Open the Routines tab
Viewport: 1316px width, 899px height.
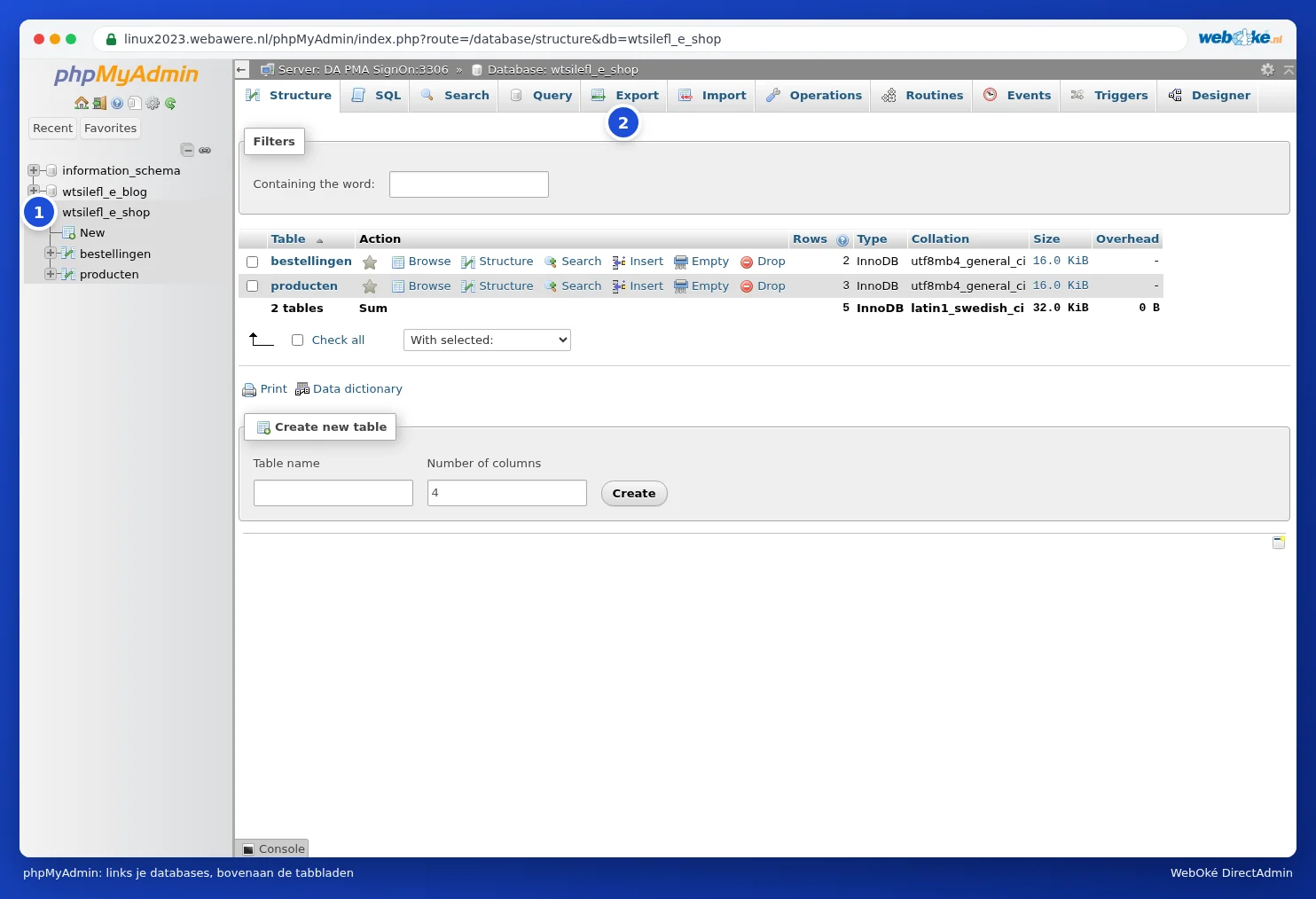pos(922,96)
